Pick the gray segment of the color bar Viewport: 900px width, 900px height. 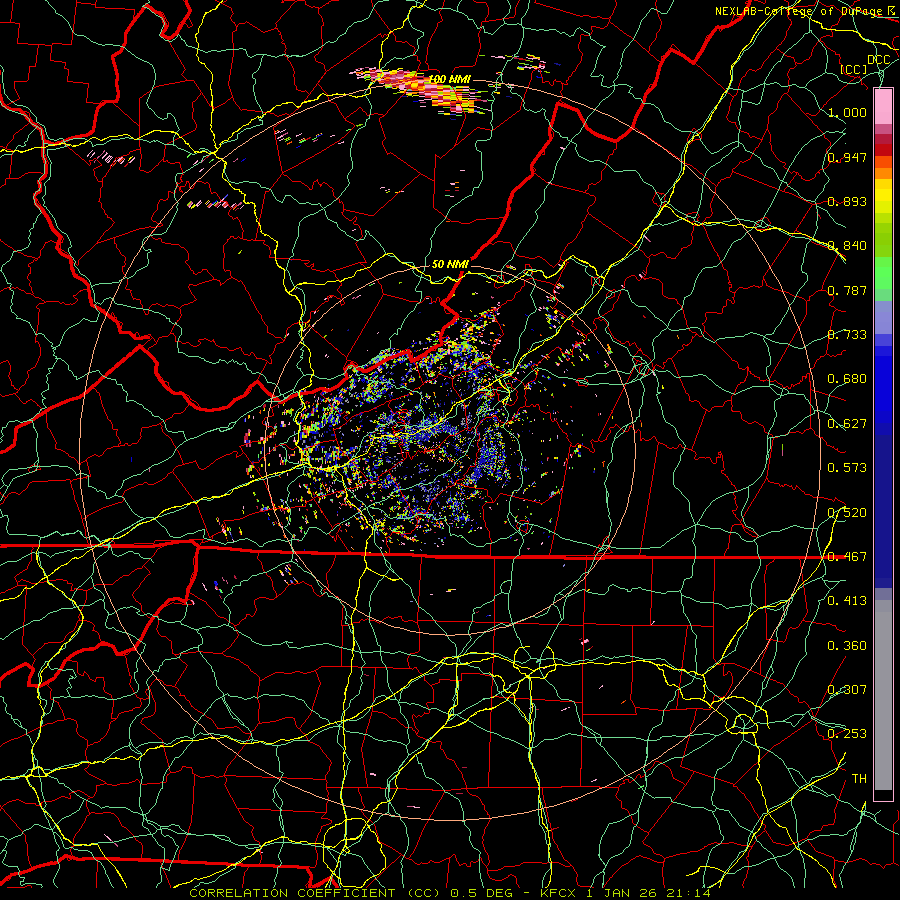tap(883, 695)
